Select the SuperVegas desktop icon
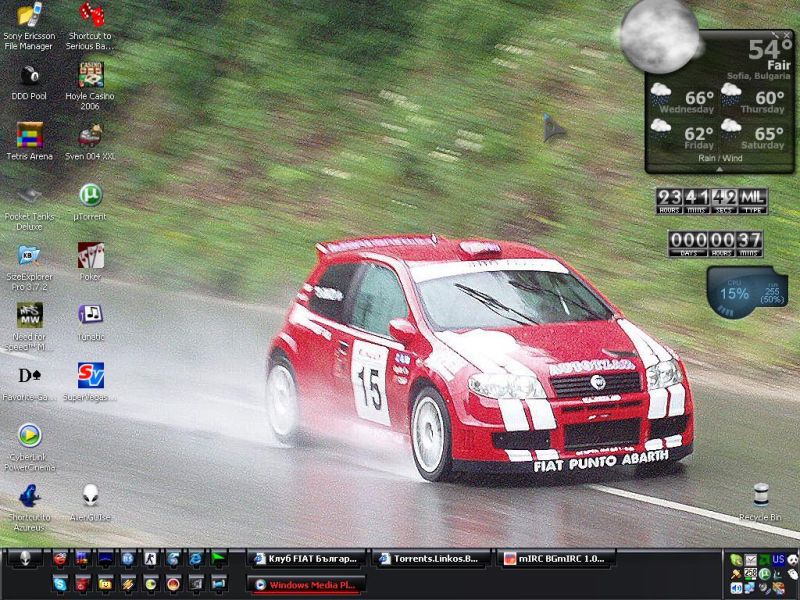This screenshot has height=600, width=800. (x=90, y=382)
